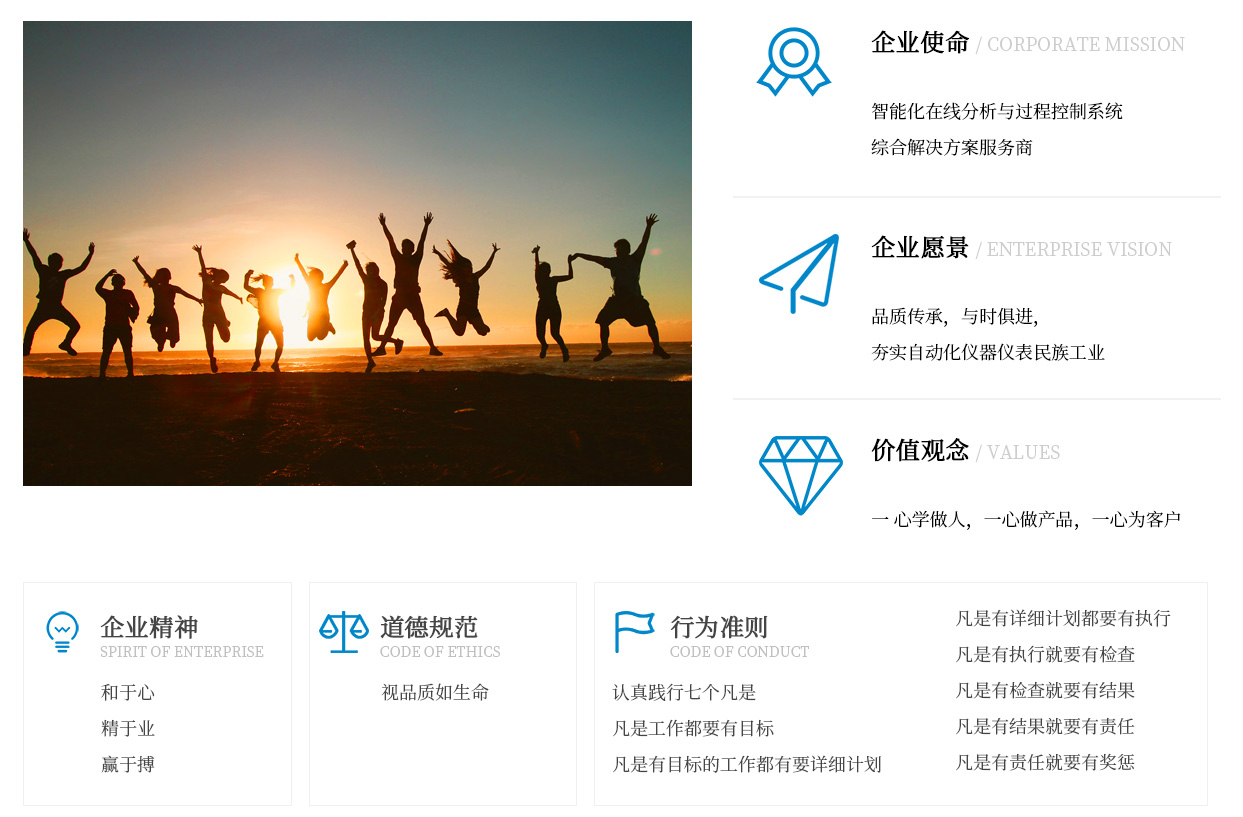1243x817 pixels.
Task: Click the 道德规范 heading
Action: [429, 628]
